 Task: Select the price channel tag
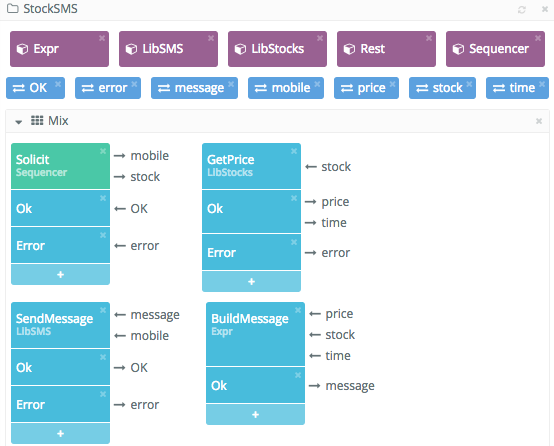pyautogui.click(x=366, y=88)
